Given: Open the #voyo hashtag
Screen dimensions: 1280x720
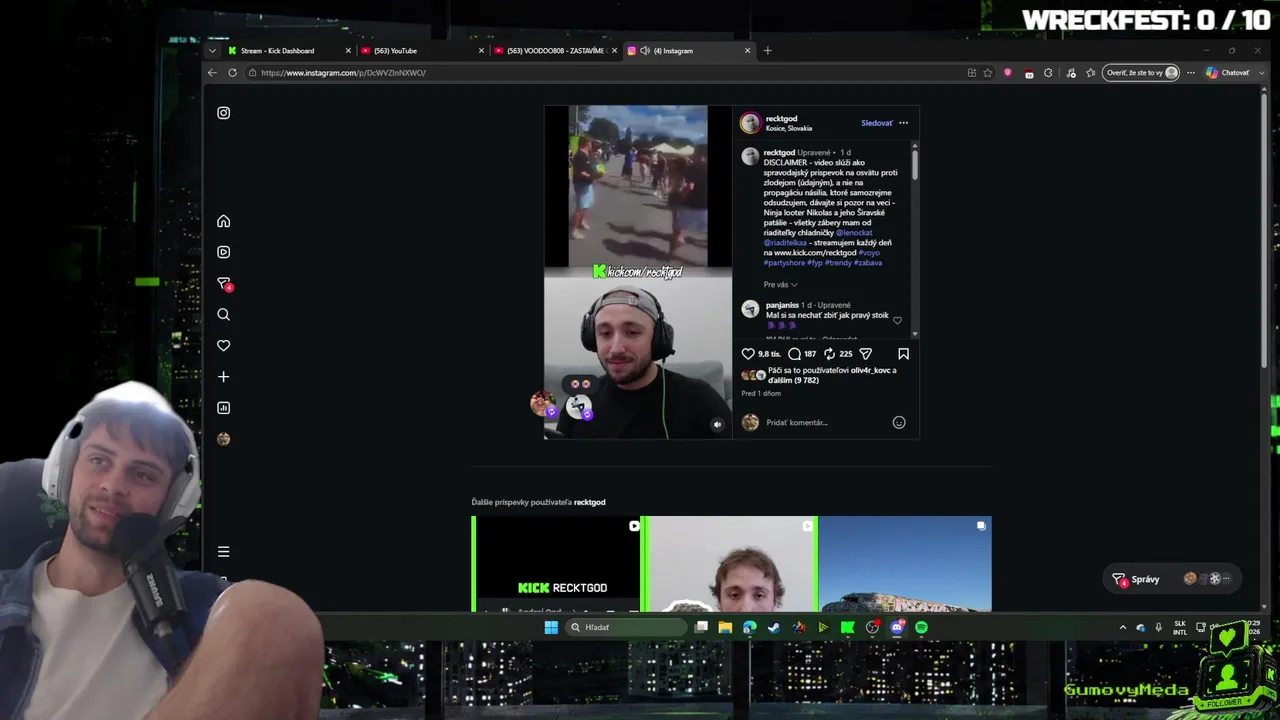Looking at the screenshot, I should click(869, 253).
